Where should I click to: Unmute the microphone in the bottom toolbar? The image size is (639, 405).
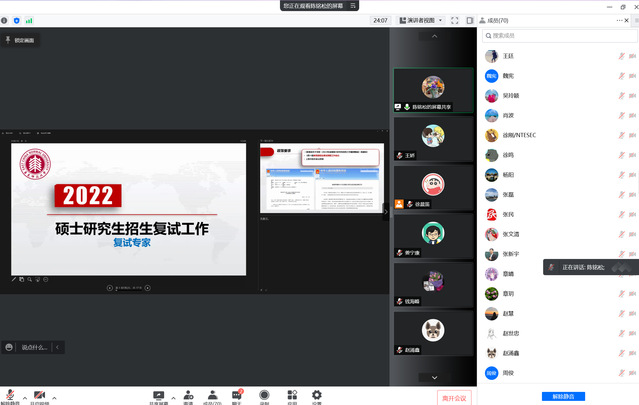coord(10,395)
